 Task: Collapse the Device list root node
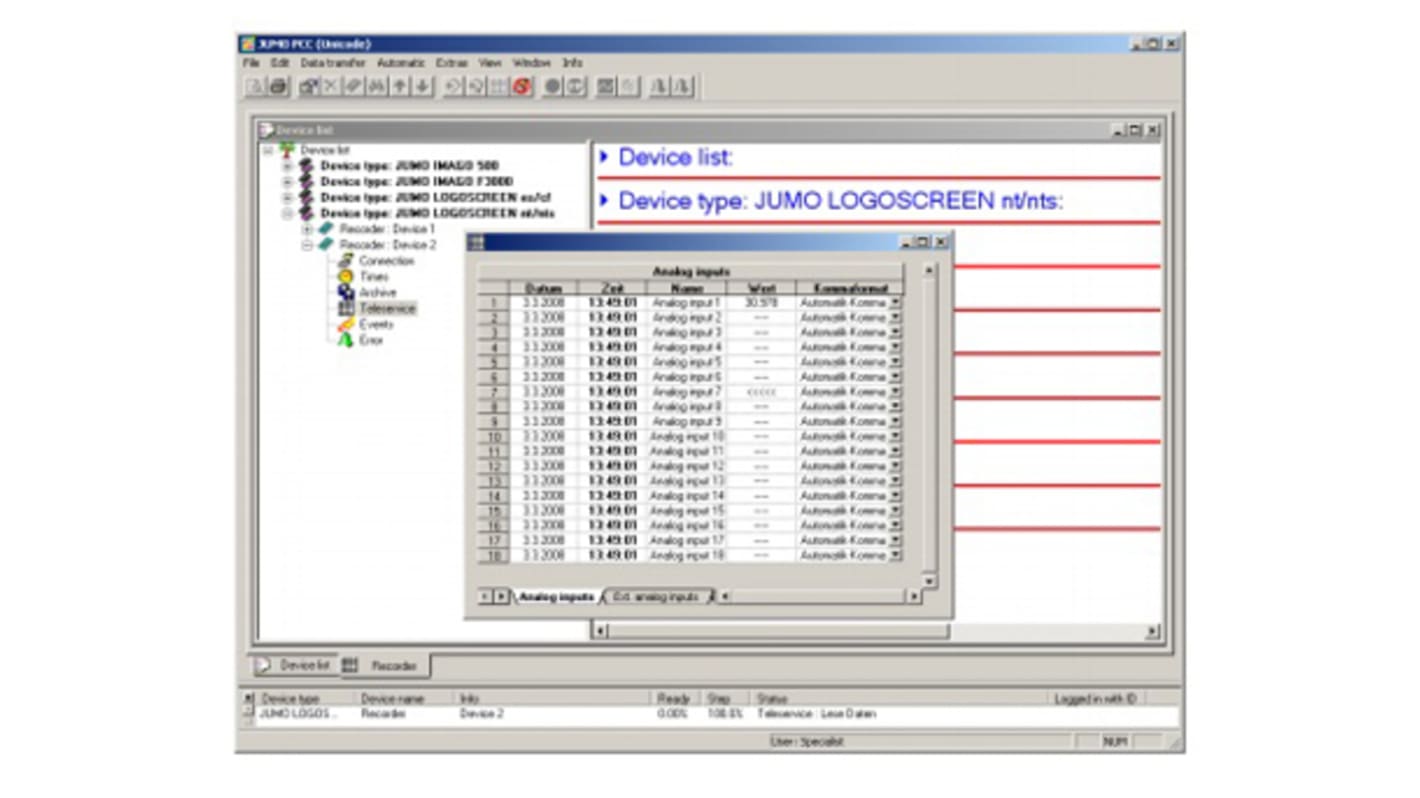(x=268, y=150)
